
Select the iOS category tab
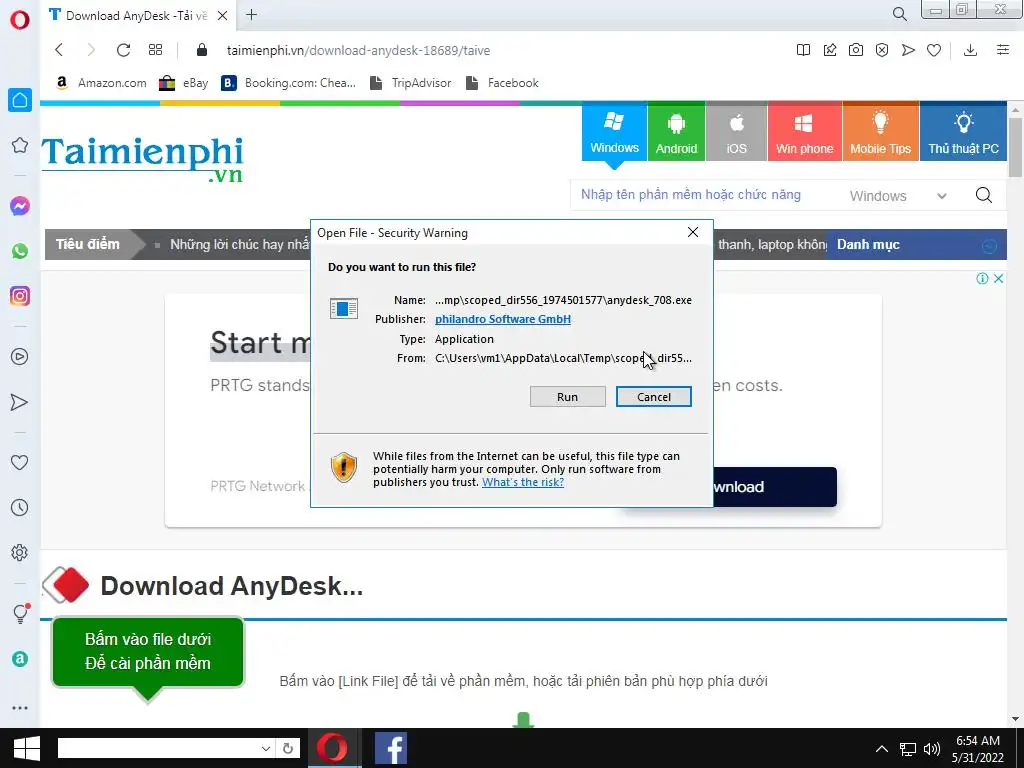click(736, 133)
